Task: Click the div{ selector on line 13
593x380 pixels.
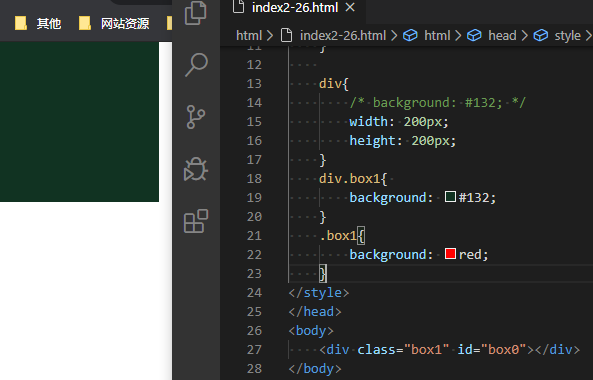Action: click(x=334, y=84)
